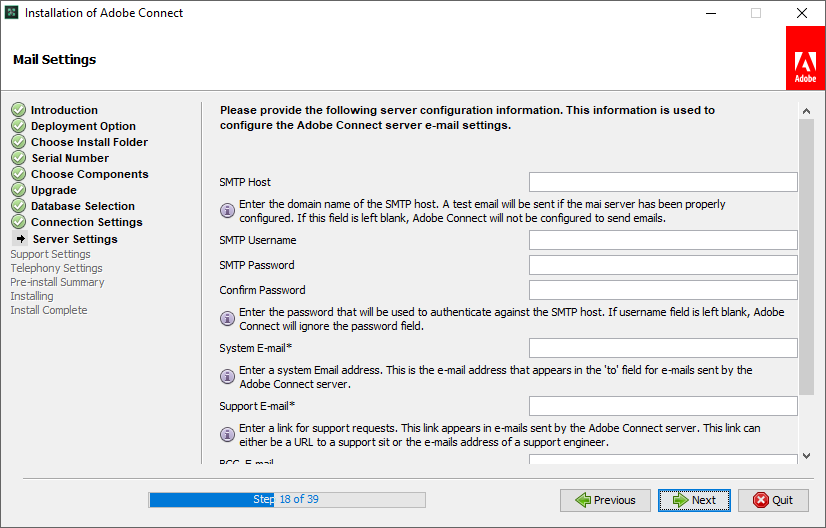Click the Support E-mail* label

257,406
